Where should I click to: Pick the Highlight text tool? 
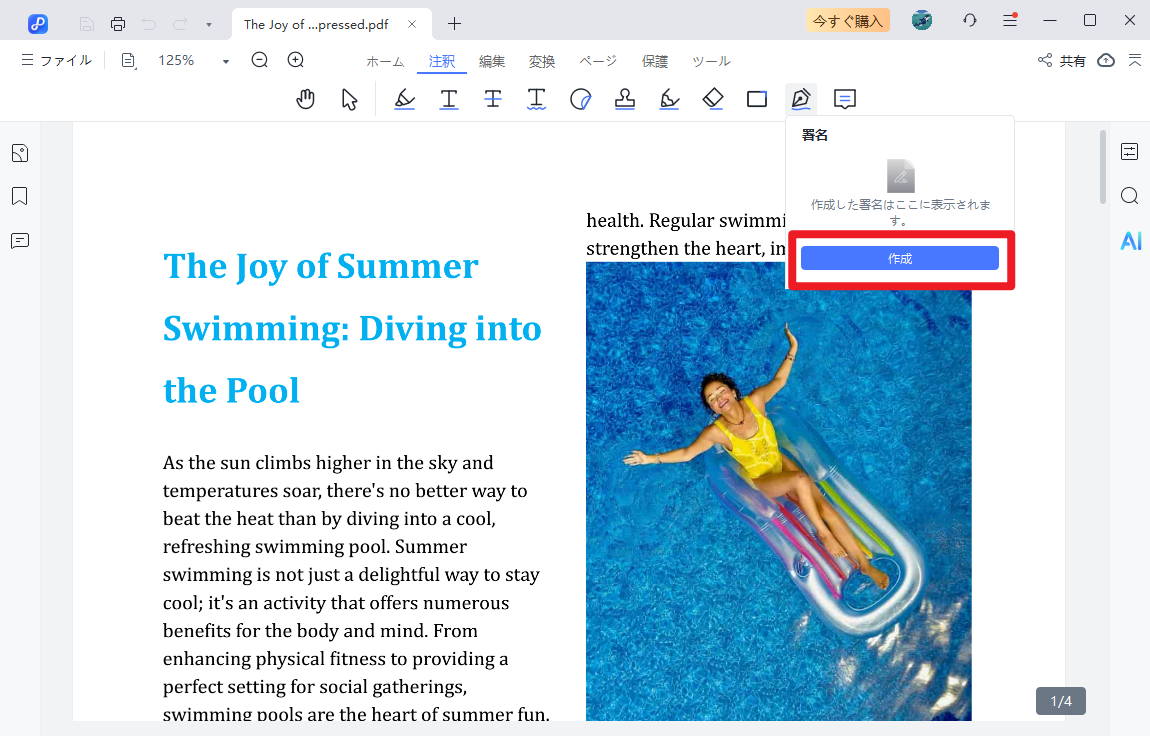pyautogui.click(x=404, y=99)
